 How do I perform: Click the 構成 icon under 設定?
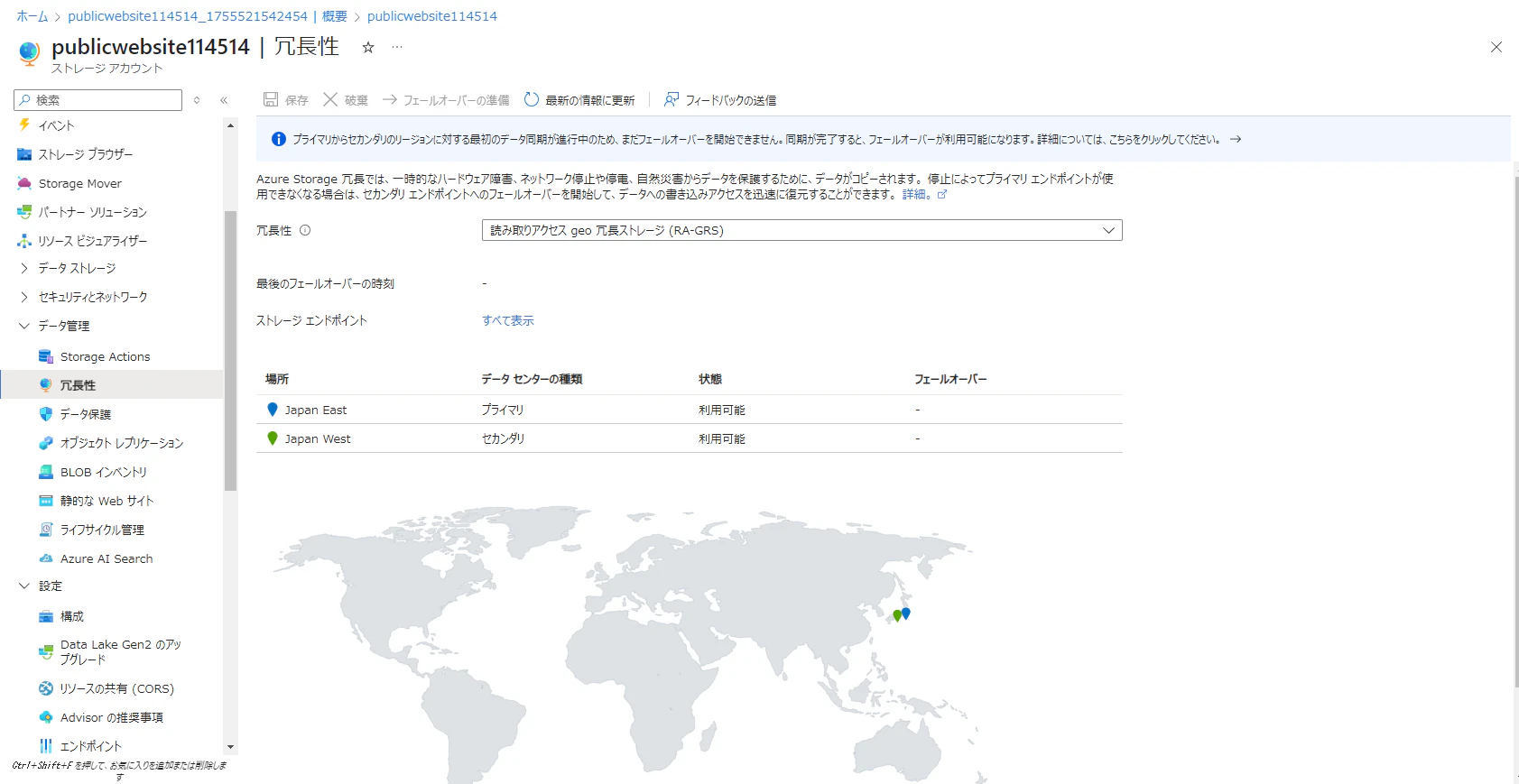pyautogui.click(x=46, y=616)
